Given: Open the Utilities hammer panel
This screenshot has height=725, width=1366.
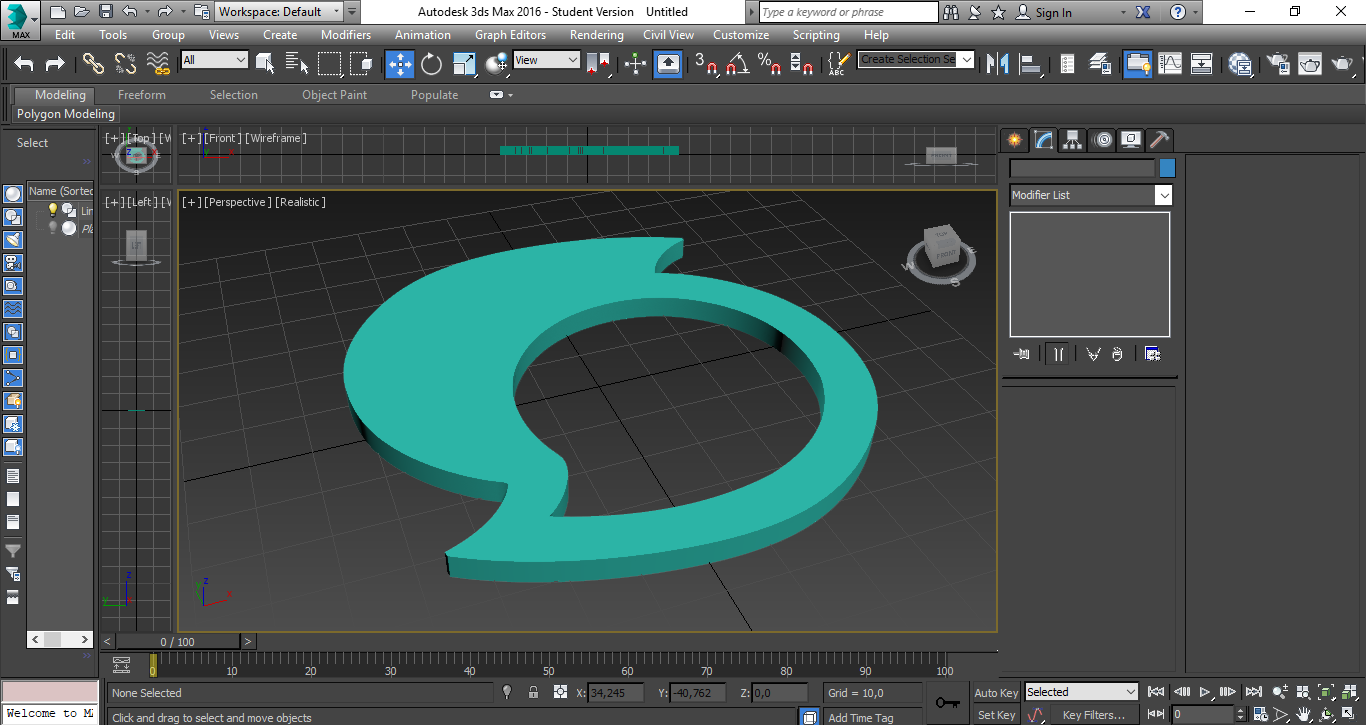Looking at the screenshot, I should (1159, 140).
